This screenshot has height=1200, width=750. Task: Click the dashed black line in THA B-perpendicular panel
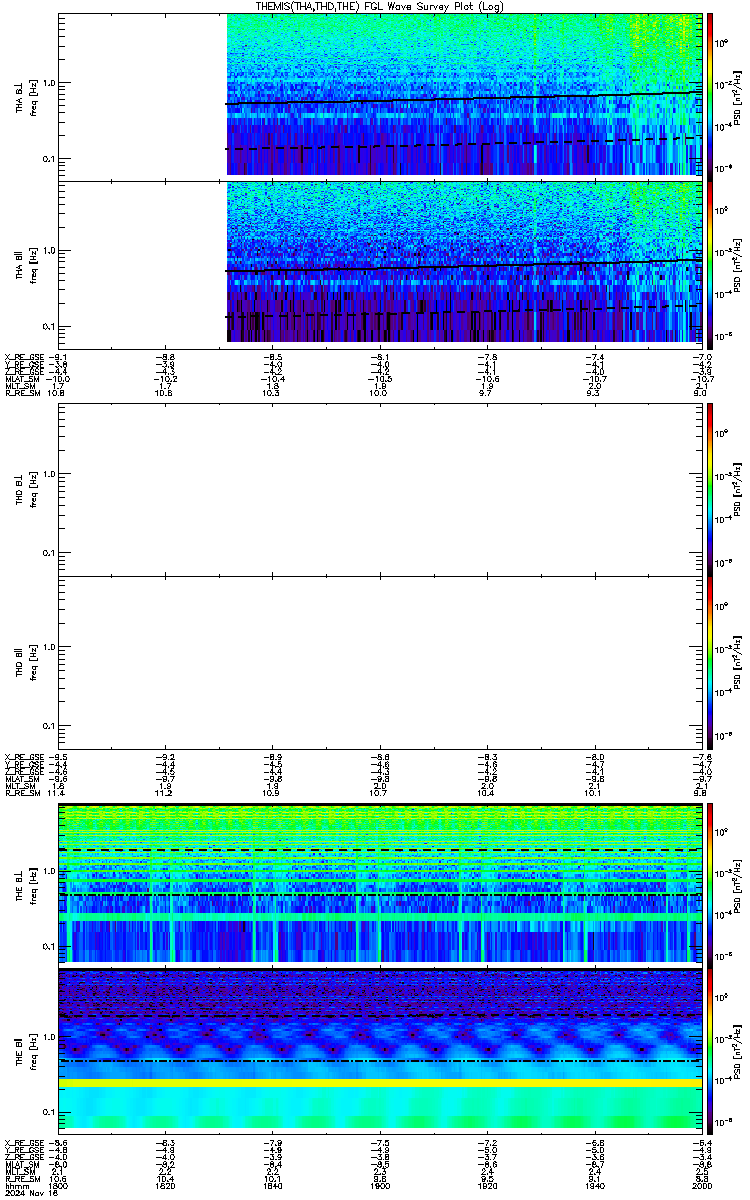[x=464, y=144]
